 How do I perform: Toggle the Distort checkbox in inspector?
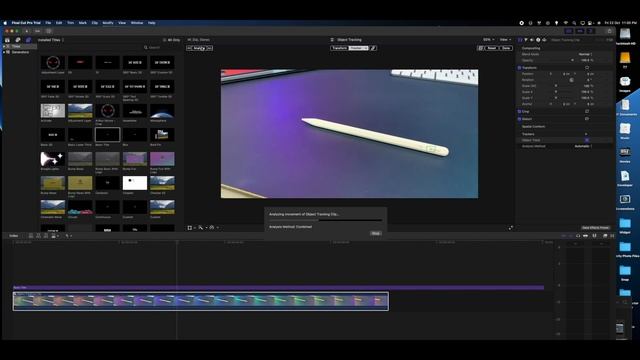tap(519, 119)
